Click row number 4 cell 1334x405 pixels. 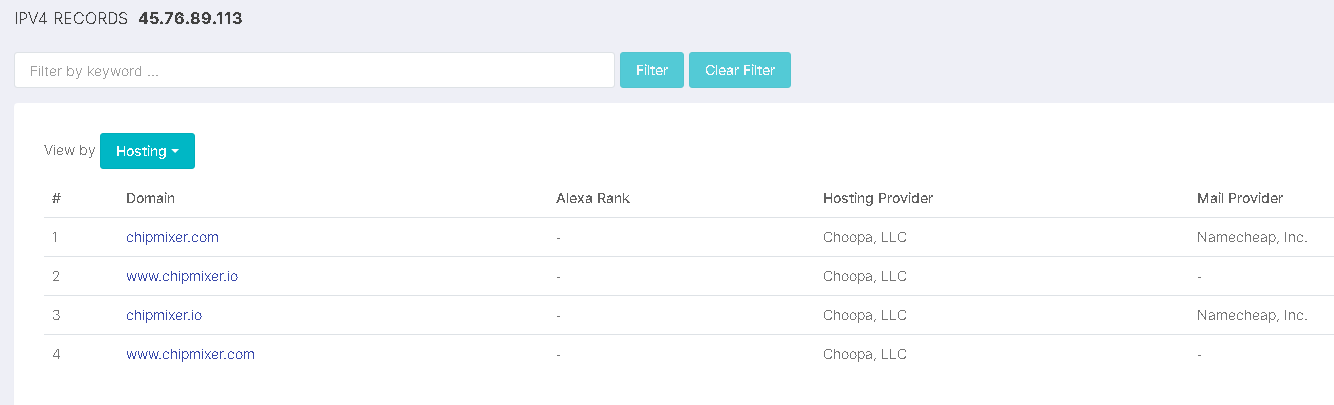tap(56, 354)
